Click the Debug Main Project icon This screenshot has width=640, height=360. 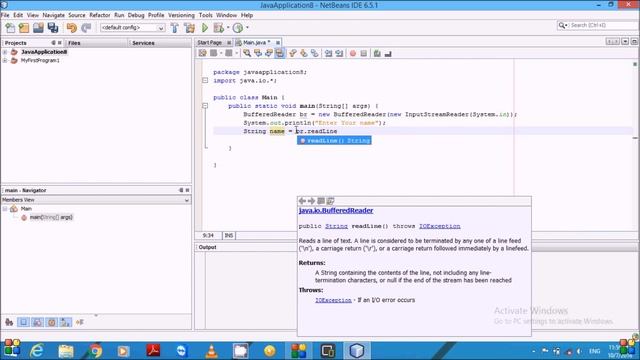coord(218,28)
